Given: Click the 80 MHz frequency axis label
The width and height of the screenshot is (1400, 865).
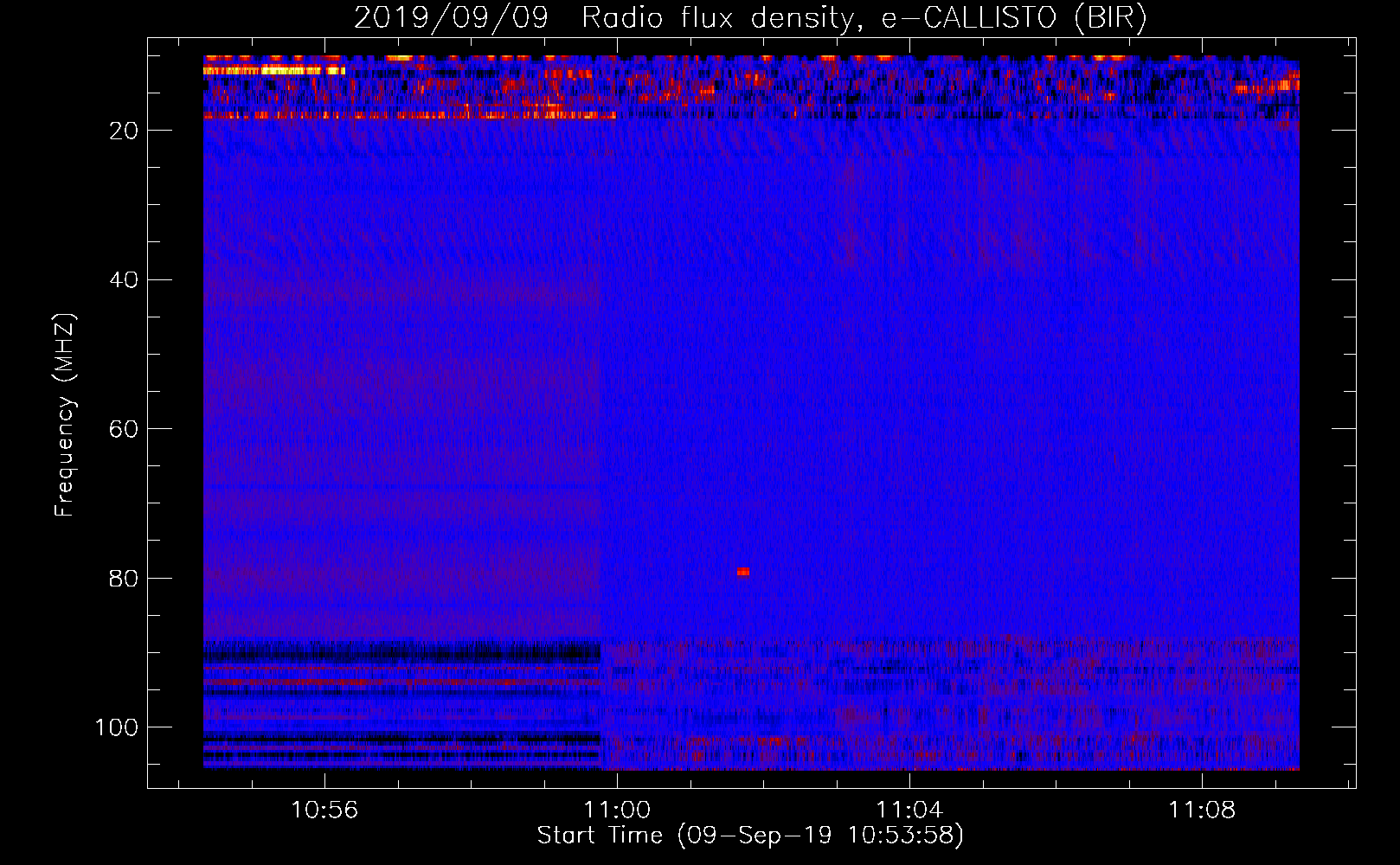Looking at the screenshot, I should coord(125,579).
